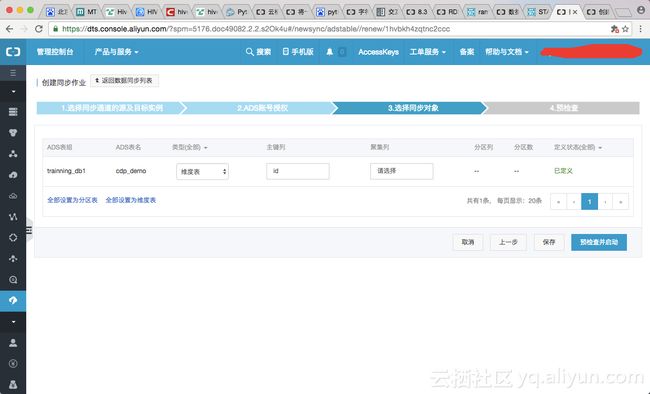Switch to the browser tab labeled 8.3

pyautogui.click(x=417, y=12)
